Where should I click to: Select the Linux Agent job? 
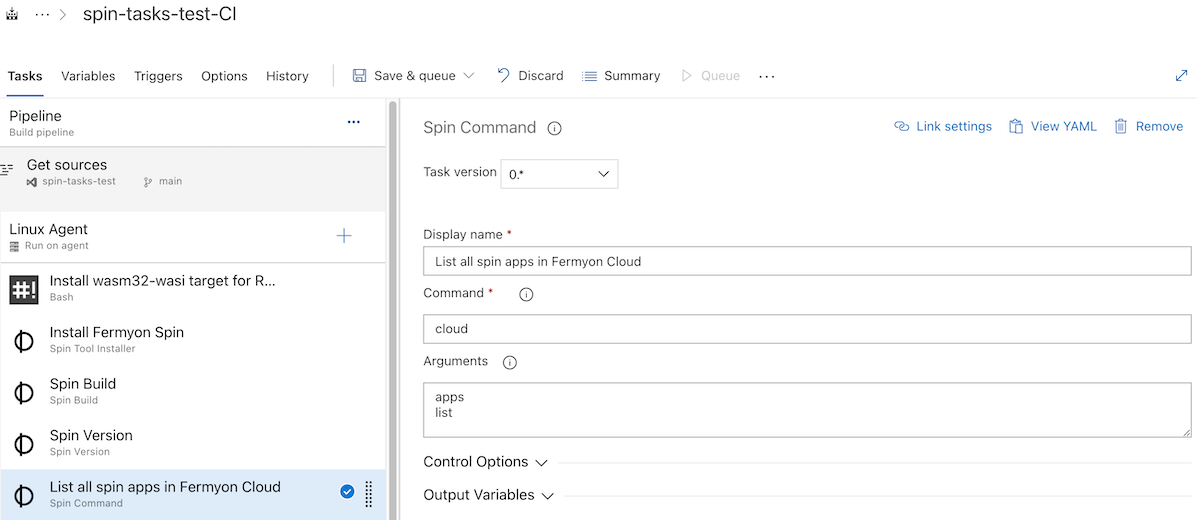(x=193, y=237)
